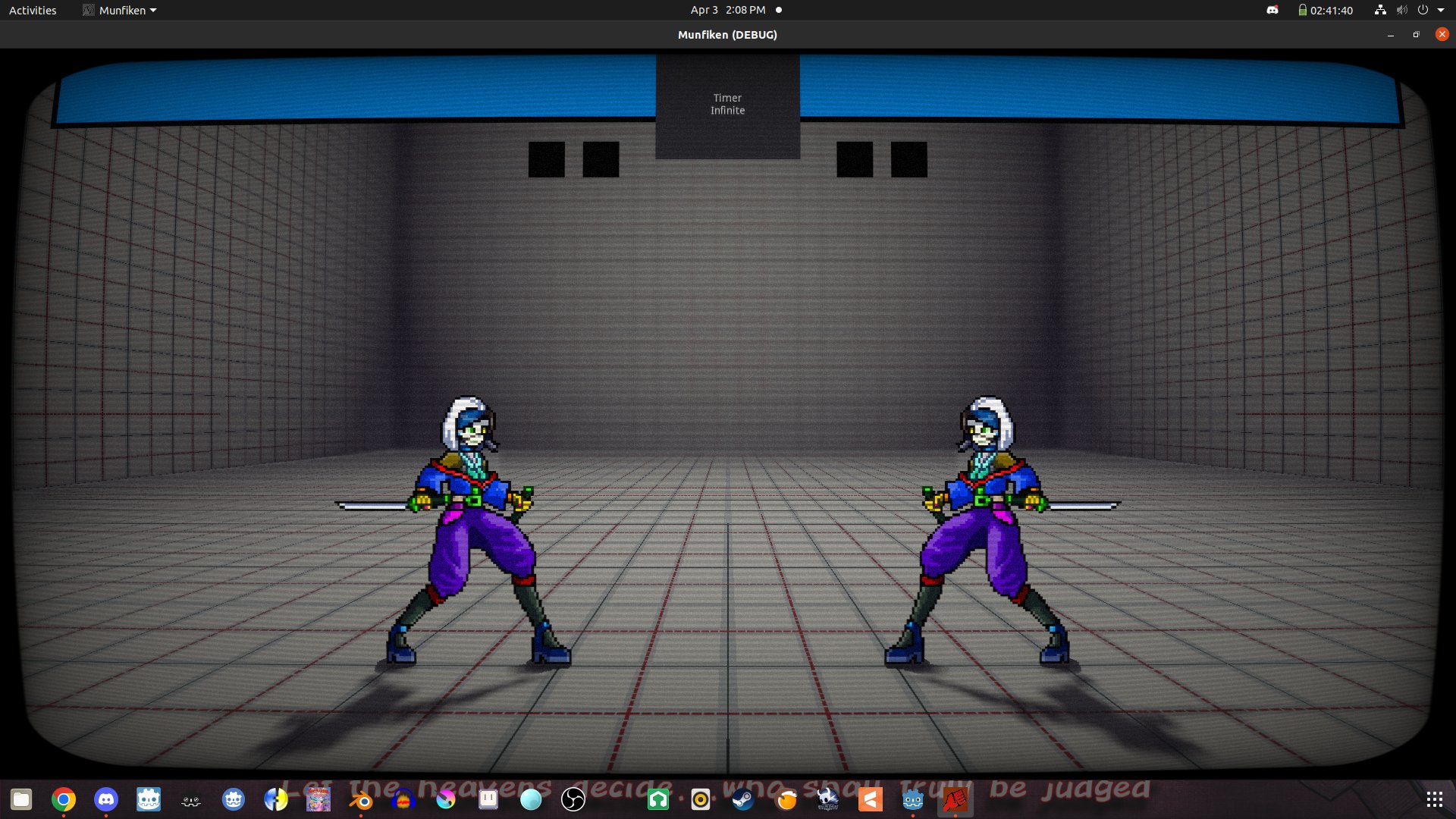The width and height of the screenshot is (1456, 819).
Task: Click the white pixel-face square dock icon
Action: pyautogui.click(x=488, y=799)
